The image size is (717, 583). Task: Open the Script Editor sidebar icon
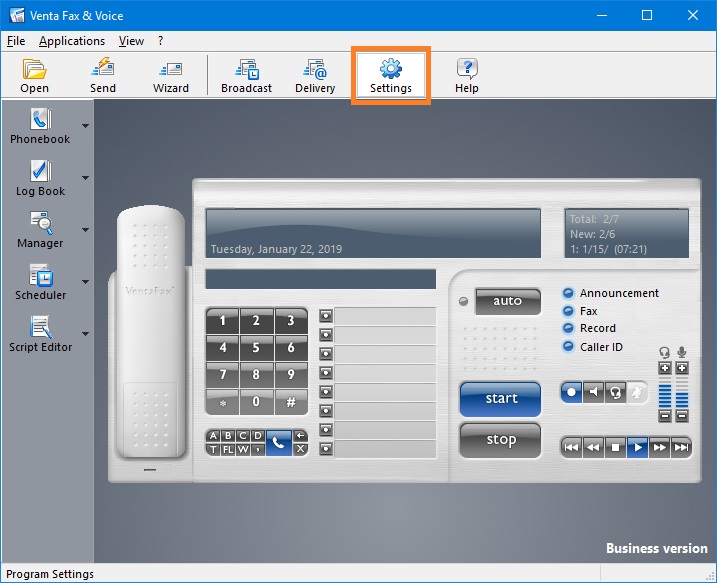[40, 334]
